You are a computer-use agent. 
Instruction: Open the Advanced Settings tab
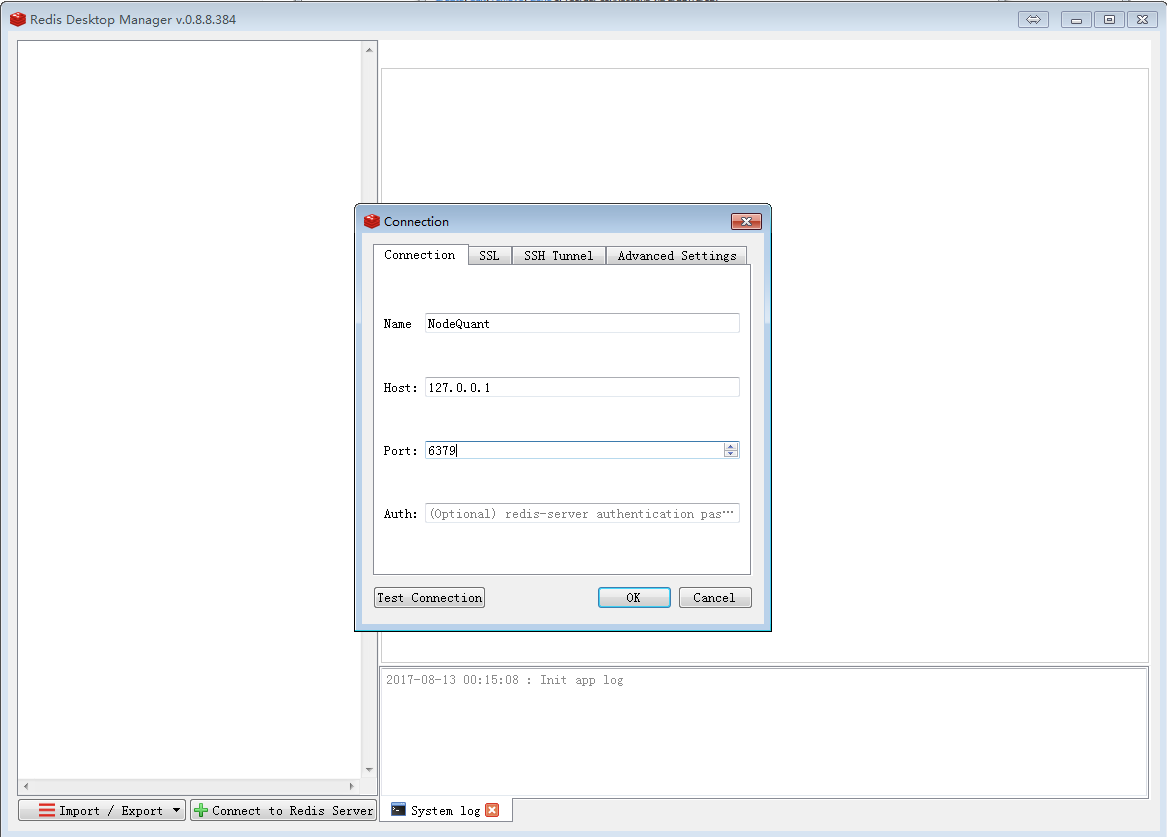coord(677,255)
